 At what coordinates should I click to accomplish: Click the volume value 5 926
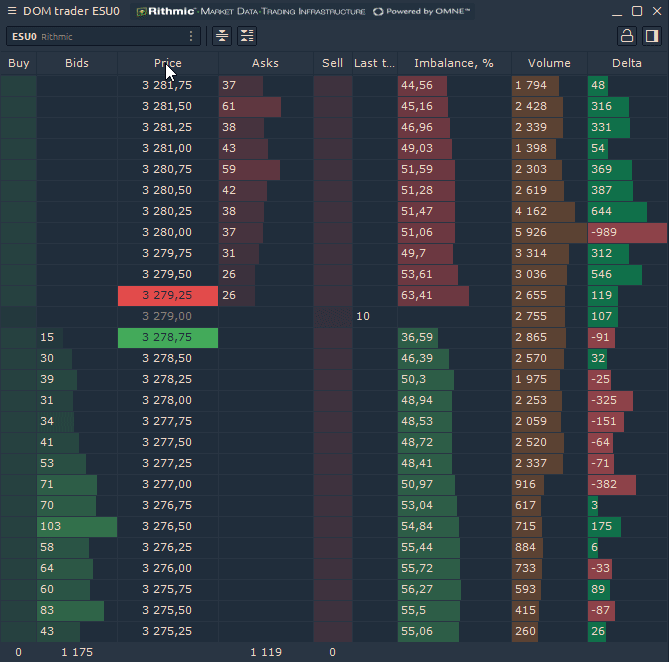pos(550,232)
